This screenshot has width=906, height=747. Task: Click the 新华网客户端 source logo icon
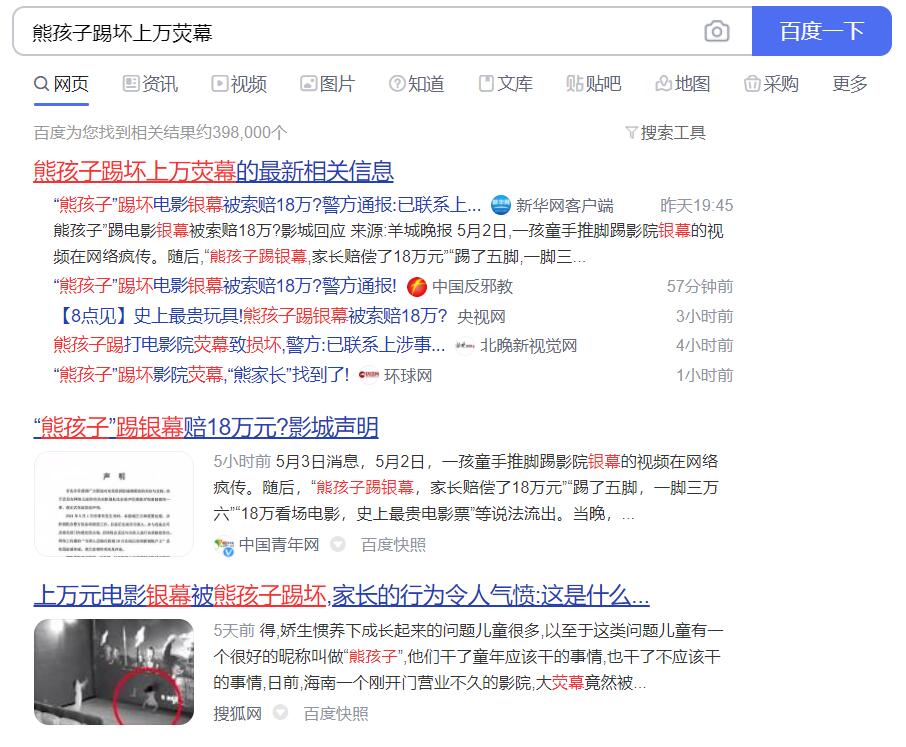pos(500,205)
